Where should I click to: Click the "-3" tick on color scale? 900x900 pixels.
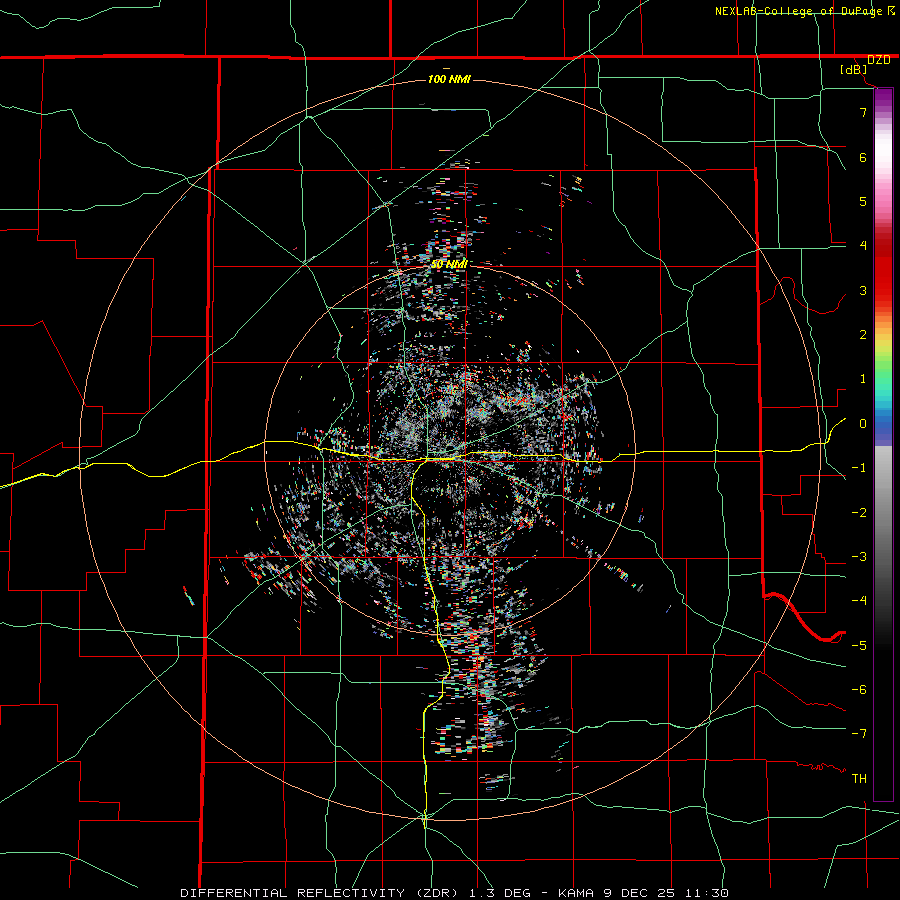point(859,557)
